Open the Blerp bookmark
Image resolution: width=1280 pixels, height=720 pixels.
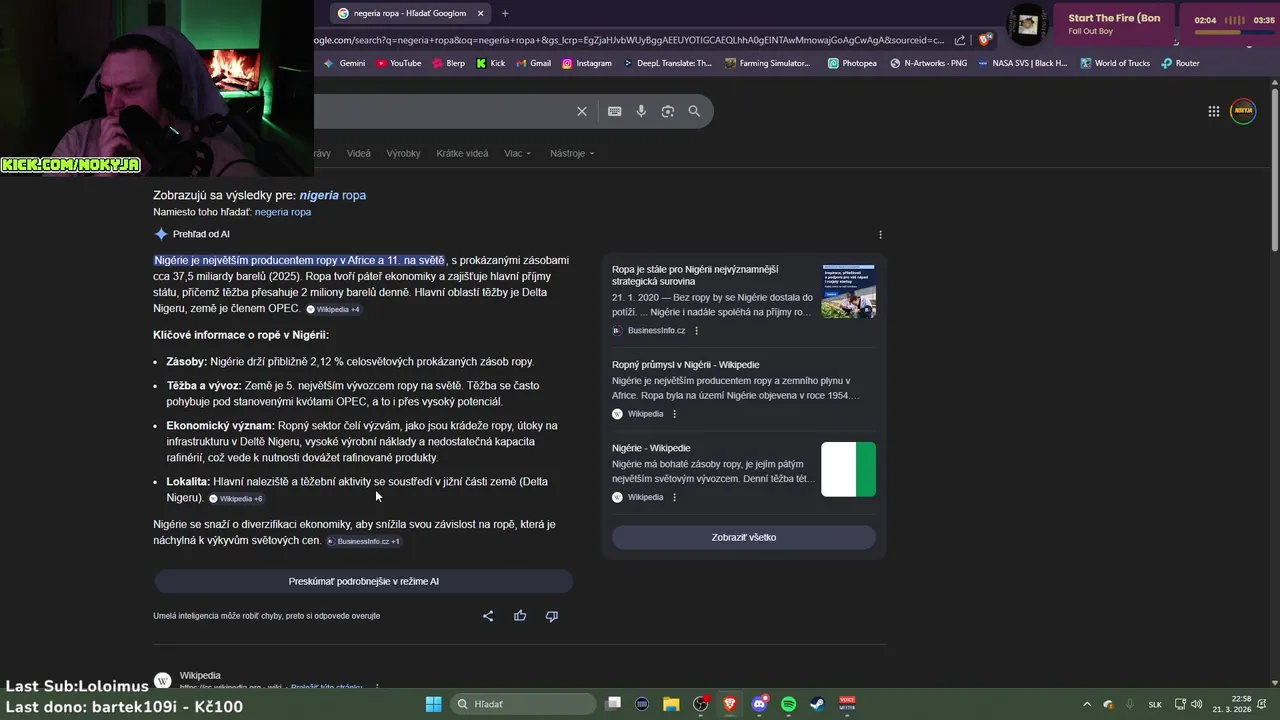point(448,63)
